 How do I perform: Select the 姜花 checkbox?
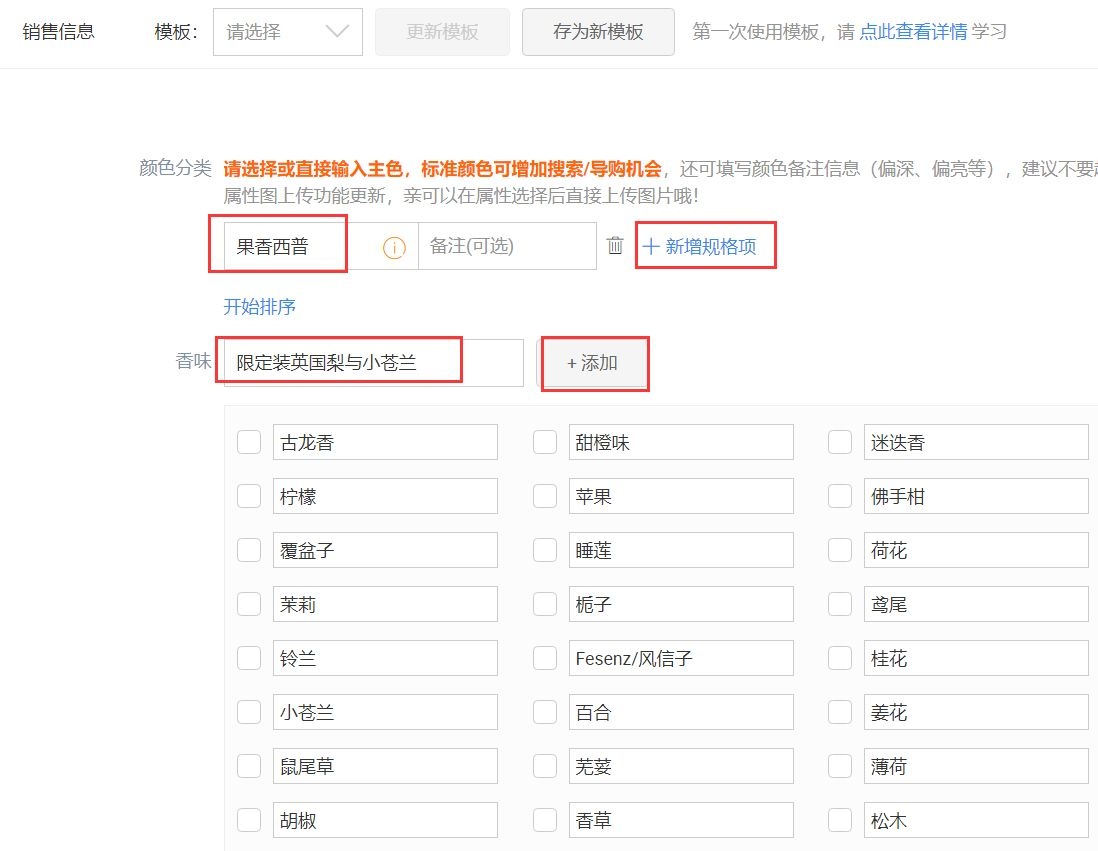(x=840, y=712)
